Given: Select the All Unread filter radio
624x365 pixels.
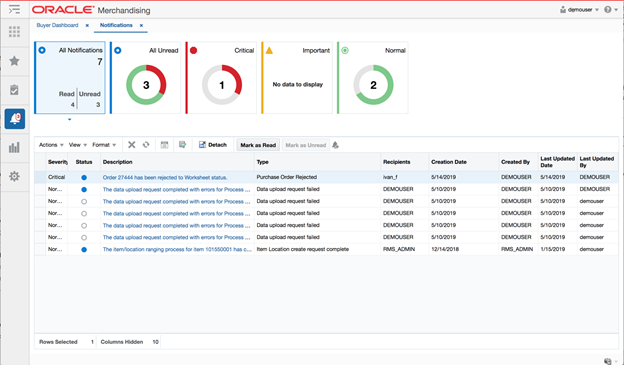Looking at the screenshot, I should [118, 51].
